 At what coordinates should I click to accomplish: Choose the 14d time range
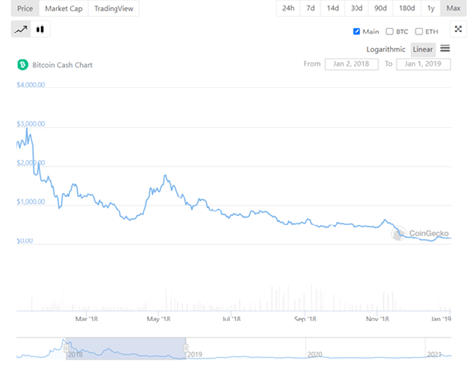pyautogui.click(x=333, y=8)
